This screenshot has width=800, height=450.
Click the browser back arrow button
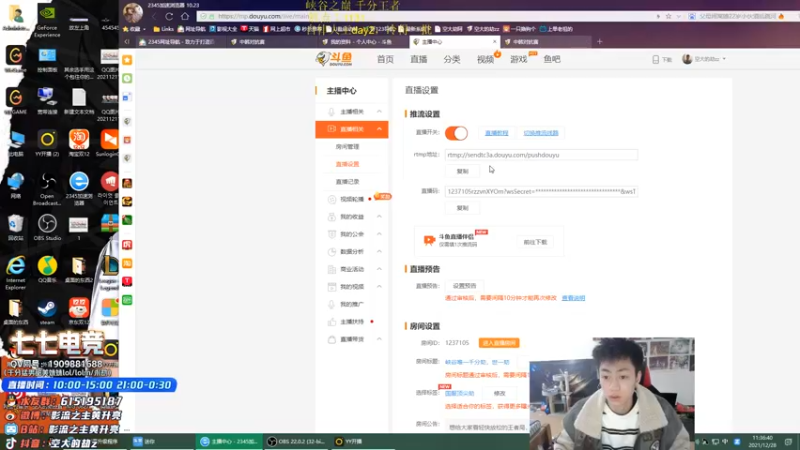coord(155,16)
